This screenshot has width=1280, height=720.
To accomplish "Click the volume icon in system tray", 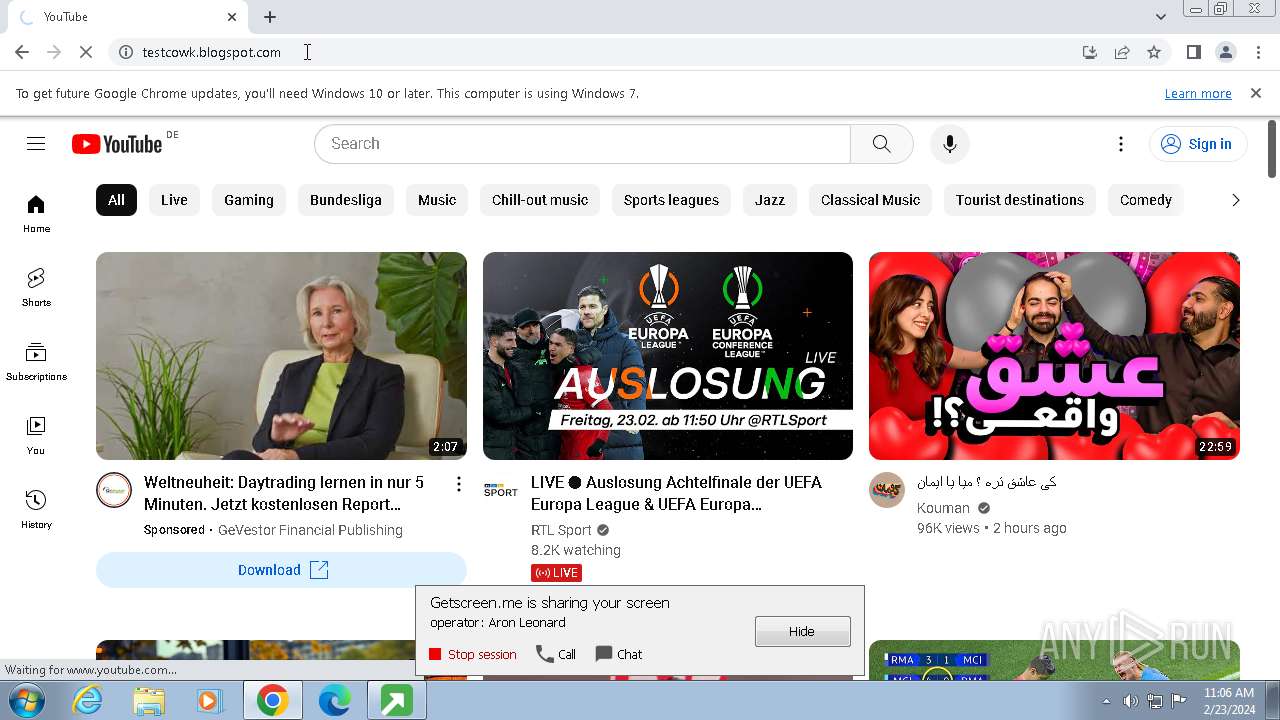I will tap(1130, 701).
